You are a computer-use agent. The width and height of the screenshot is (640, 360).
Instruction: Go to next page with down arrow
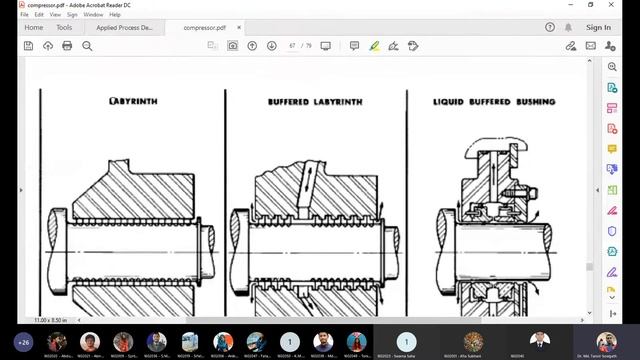(272, 46)
